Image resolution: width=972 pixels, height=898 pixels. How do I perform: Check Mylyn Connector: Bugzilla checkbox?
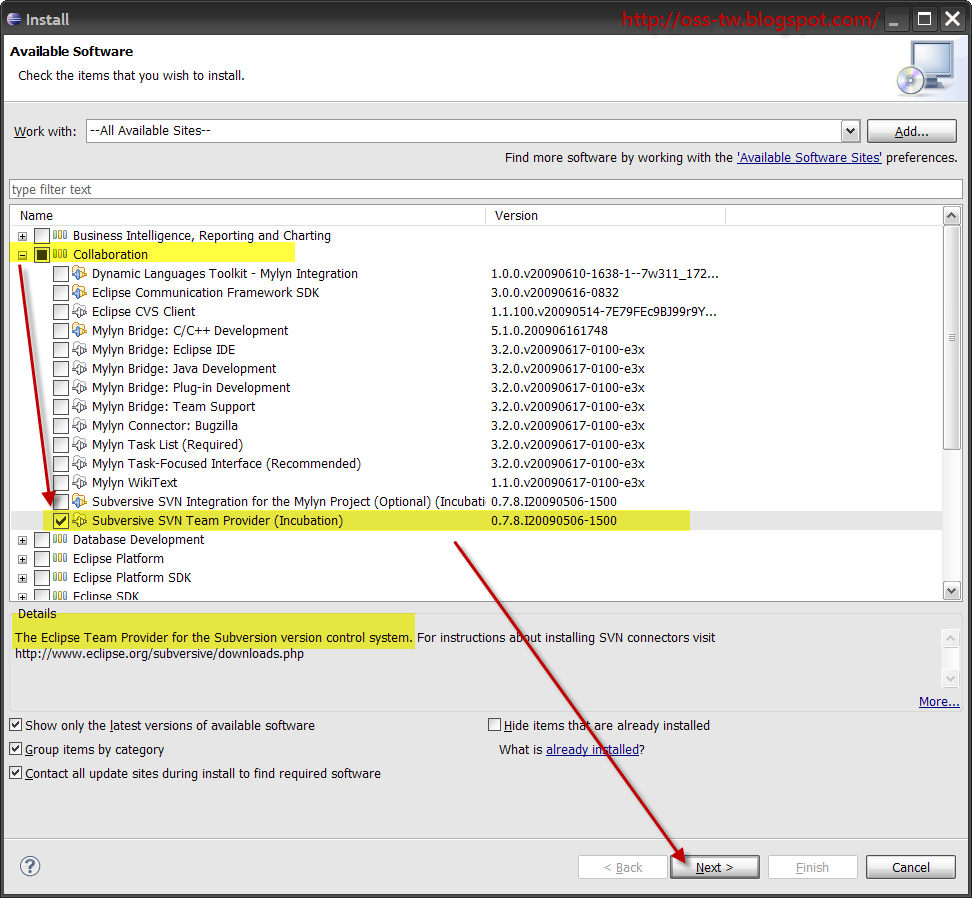(61, 426)
